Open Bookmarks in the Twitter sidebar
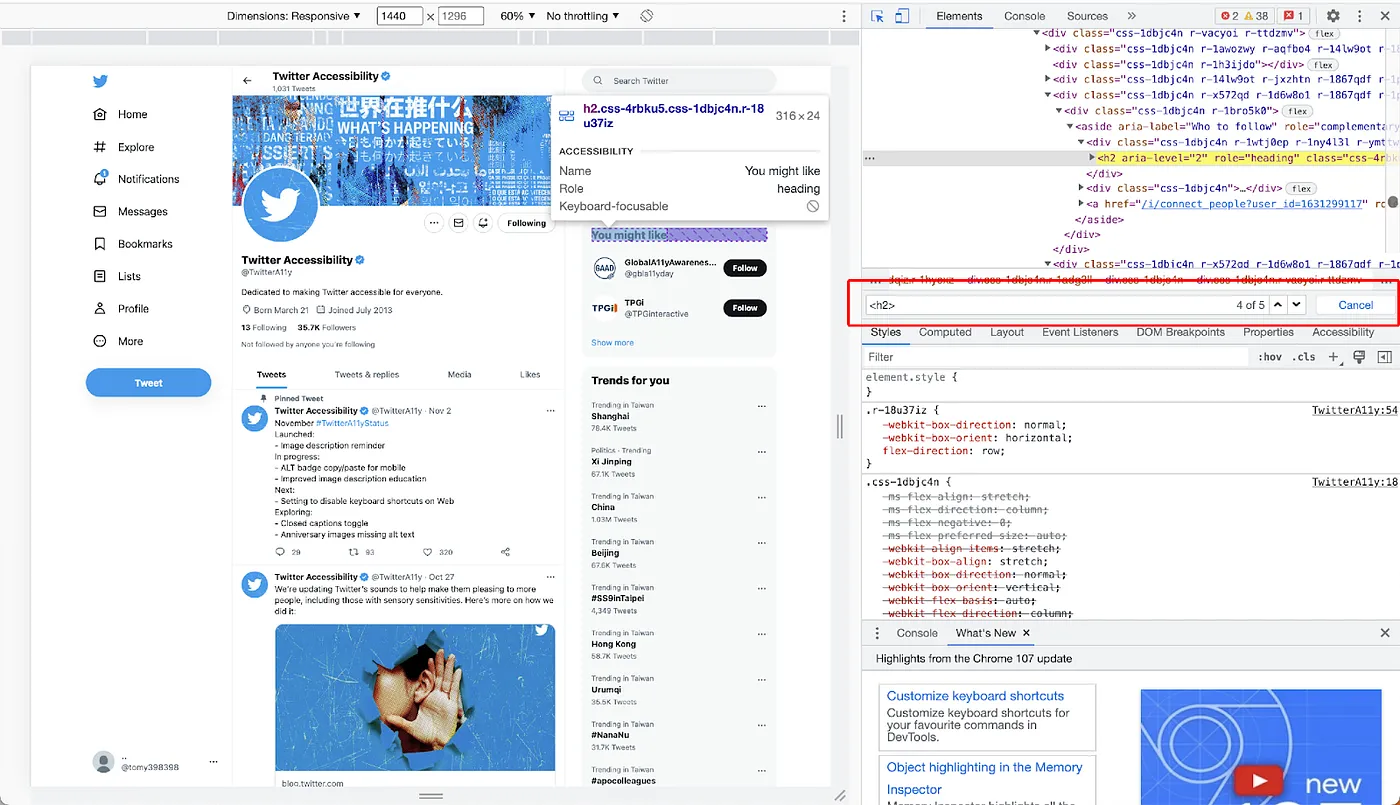 pos(133,244)
